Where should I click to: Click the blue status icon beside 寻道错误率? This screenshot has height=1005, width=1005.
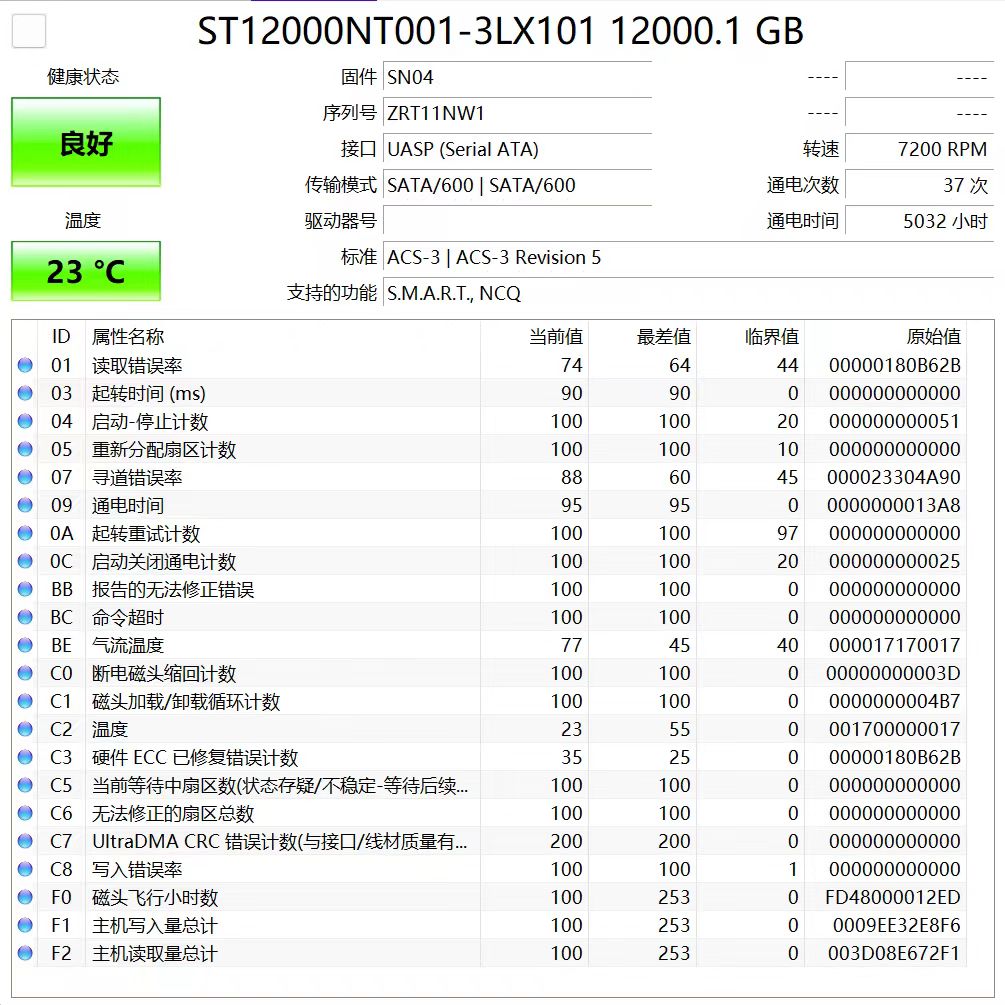[24, 477]
